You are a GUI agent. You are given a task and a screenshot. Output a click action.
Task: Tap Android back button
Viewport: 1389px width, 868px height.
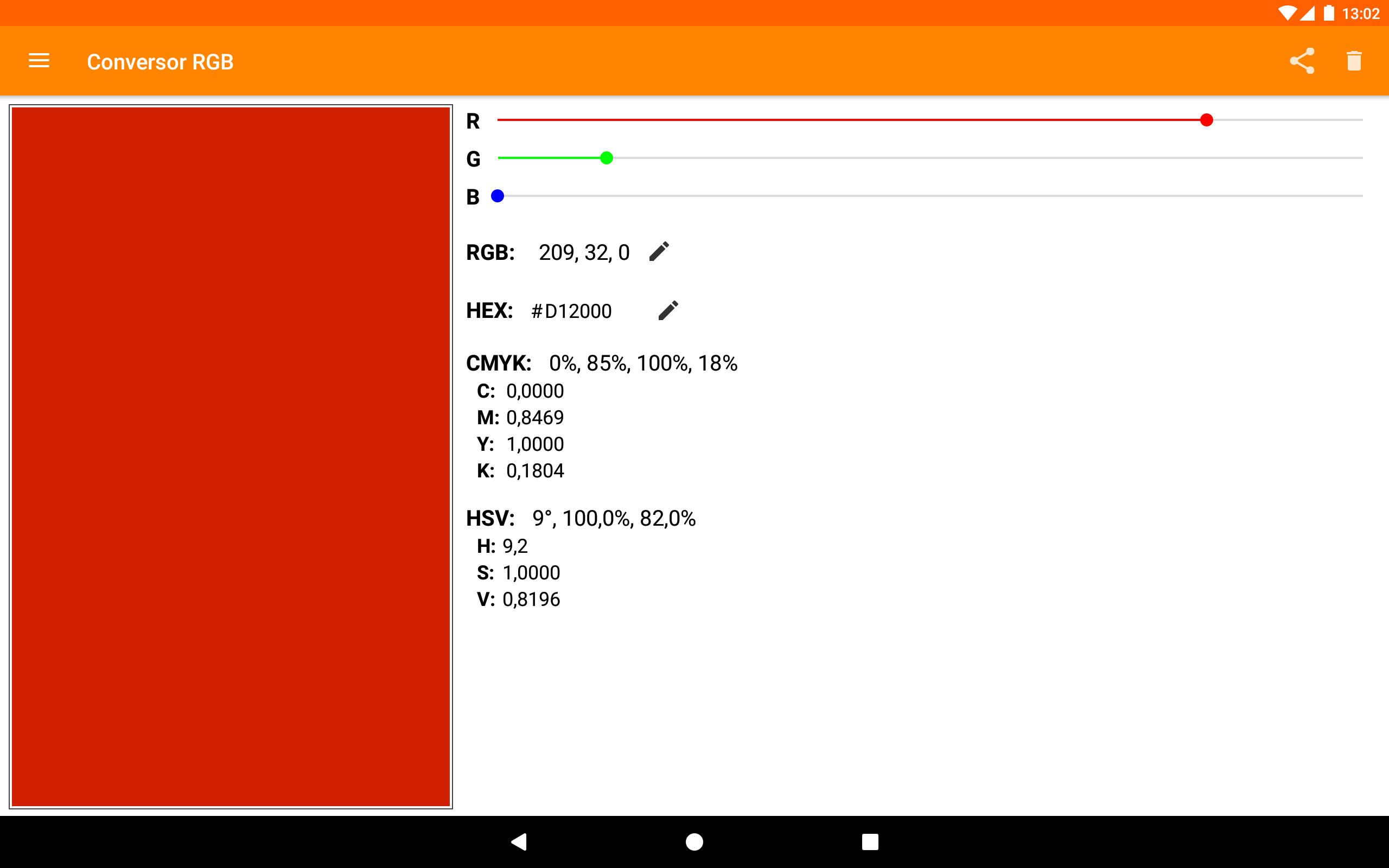click(519, 841)
